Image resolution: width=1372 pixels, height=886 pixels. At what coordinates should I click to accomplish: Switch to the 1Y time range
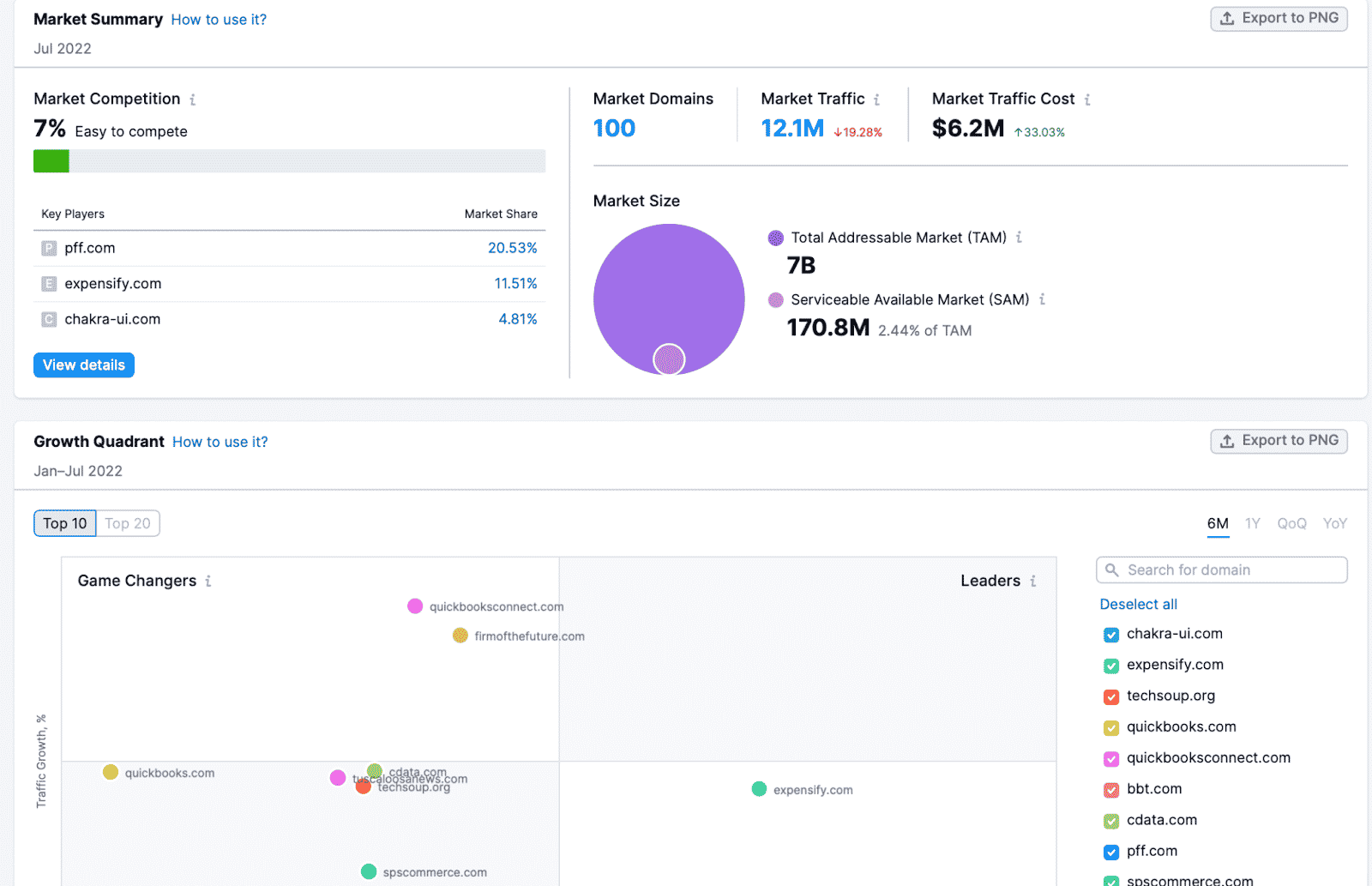pyautogui.click(x=1253, y=523)
